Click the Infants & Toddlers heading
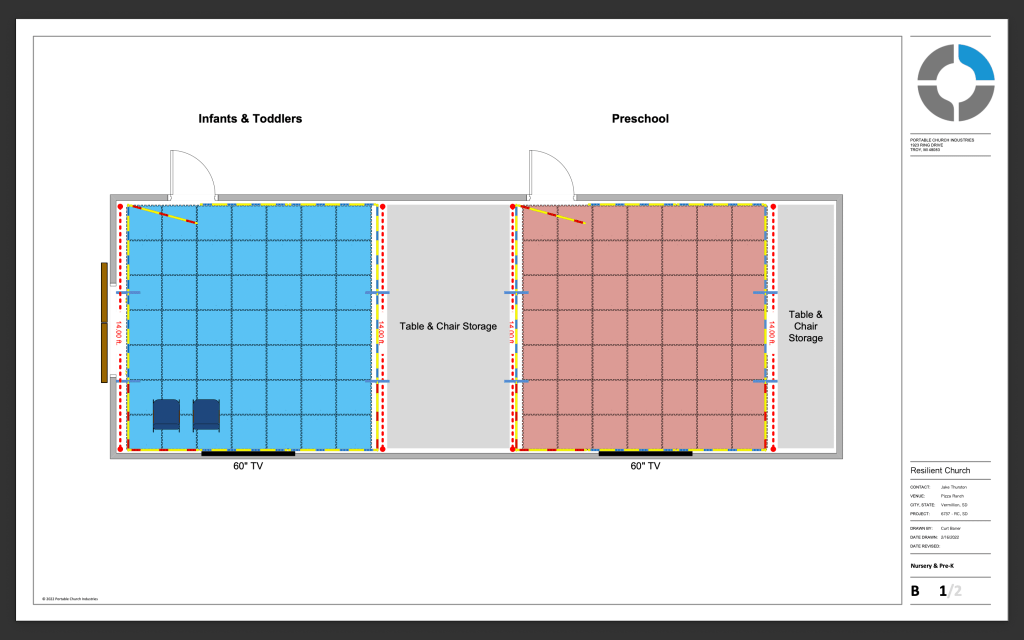The height and width of the screenshot is (640, 1024). (x=250, y=119)
